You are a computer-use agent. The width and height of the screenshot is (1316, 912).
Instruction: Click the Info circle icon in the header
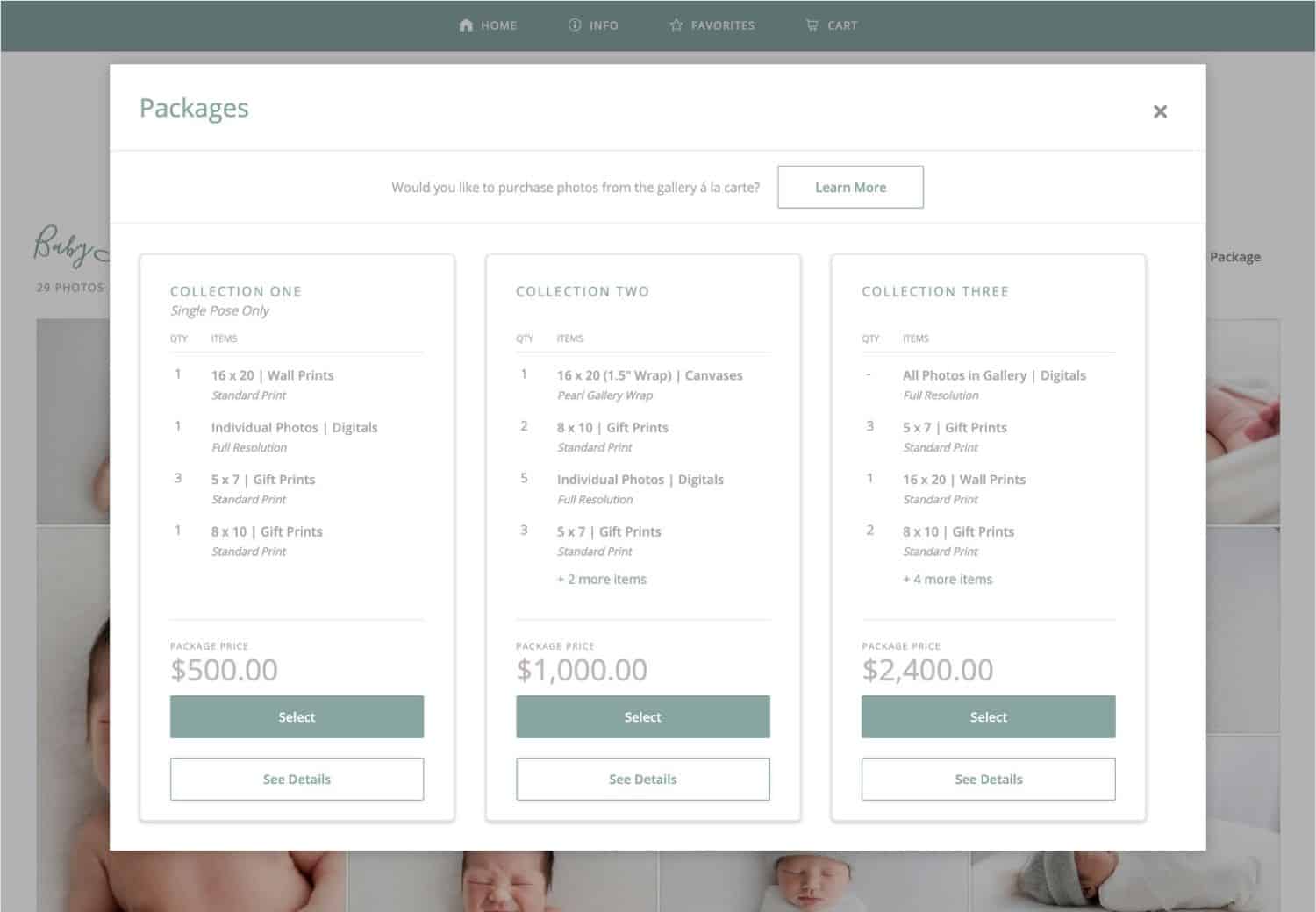pos(575,25)
